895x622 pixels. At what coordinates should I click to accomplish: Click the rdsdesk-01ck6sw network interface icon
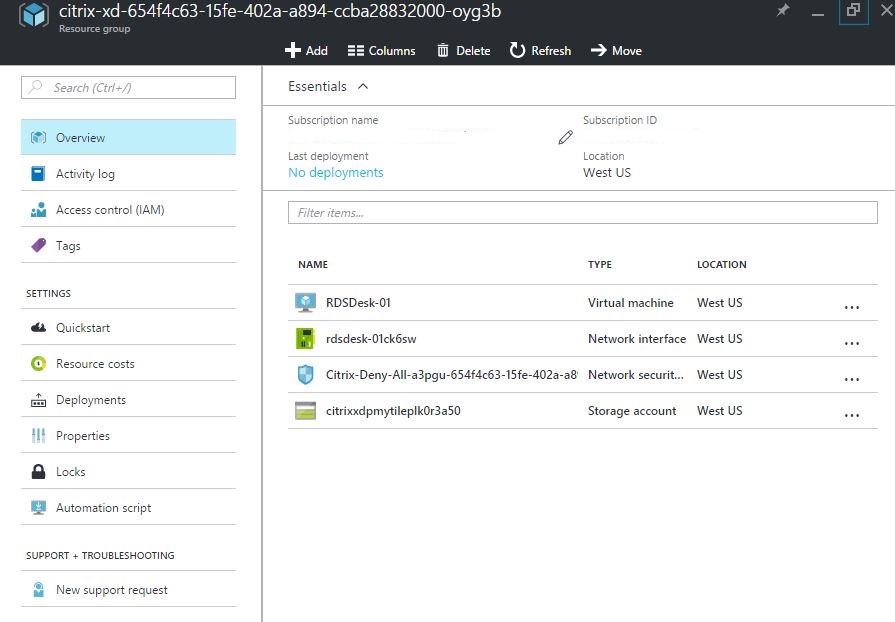[305, 339]
